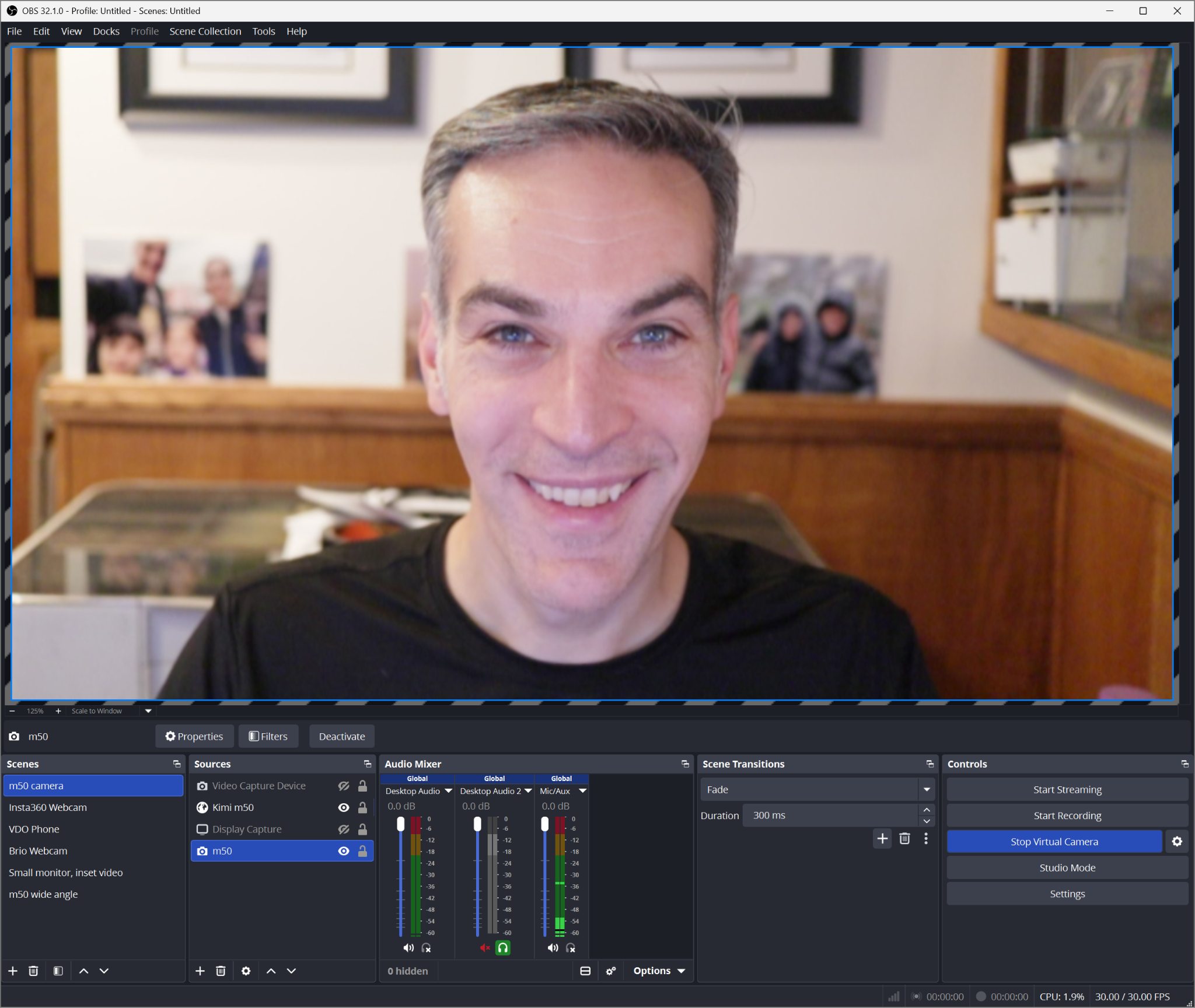Image resolution: width=1195 pixels, height=1008 pixels.
Task: Adjust the Desktop Audio volume slider
Action: (400, 824)
